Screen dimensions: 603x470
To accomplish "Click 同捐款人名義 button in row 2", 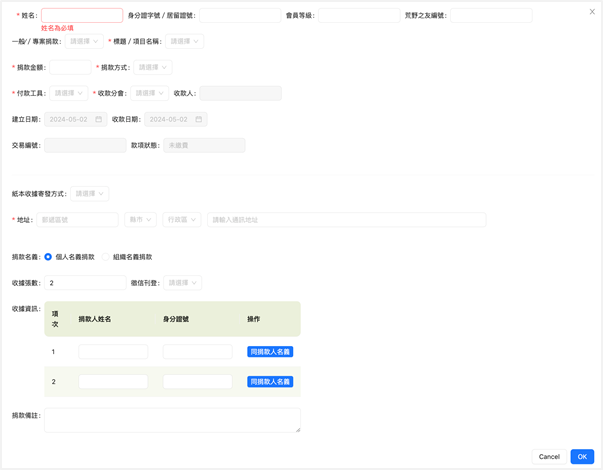I will click(270, 382).
